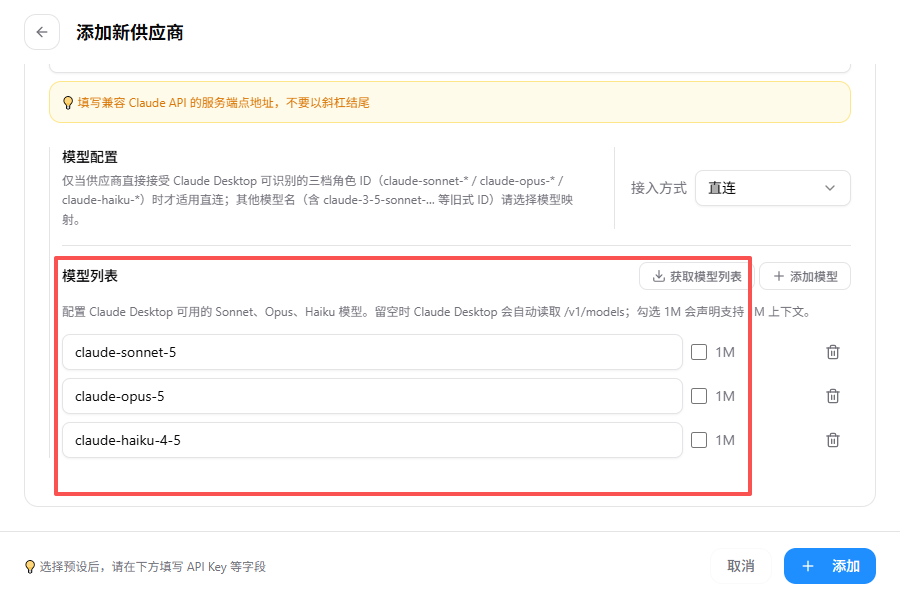Click the 添加模型 button
The height and width of the screenshot is (600, 900).
click(x=805, y=277)
